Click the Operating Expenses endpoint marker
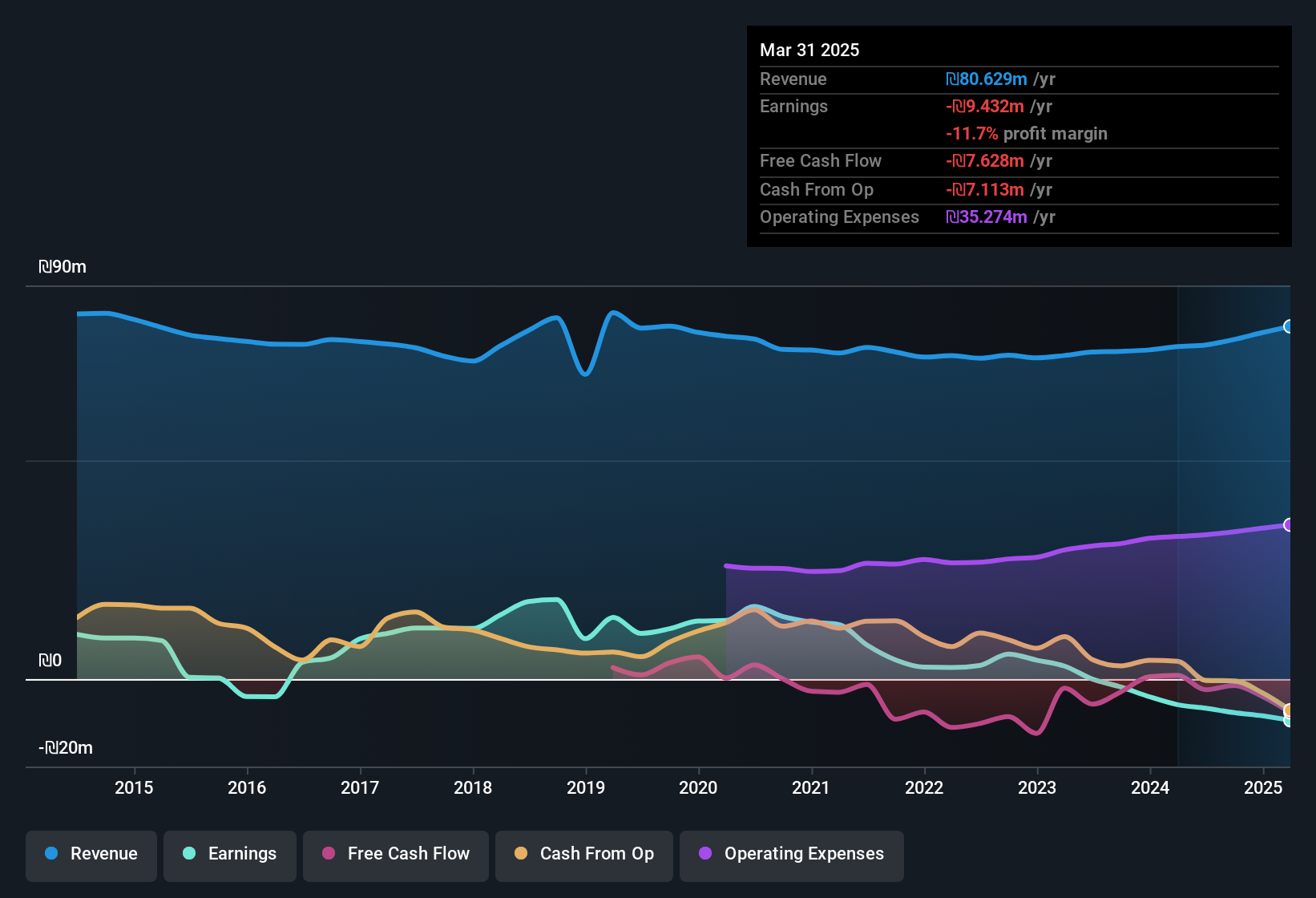 [1288, 524]
